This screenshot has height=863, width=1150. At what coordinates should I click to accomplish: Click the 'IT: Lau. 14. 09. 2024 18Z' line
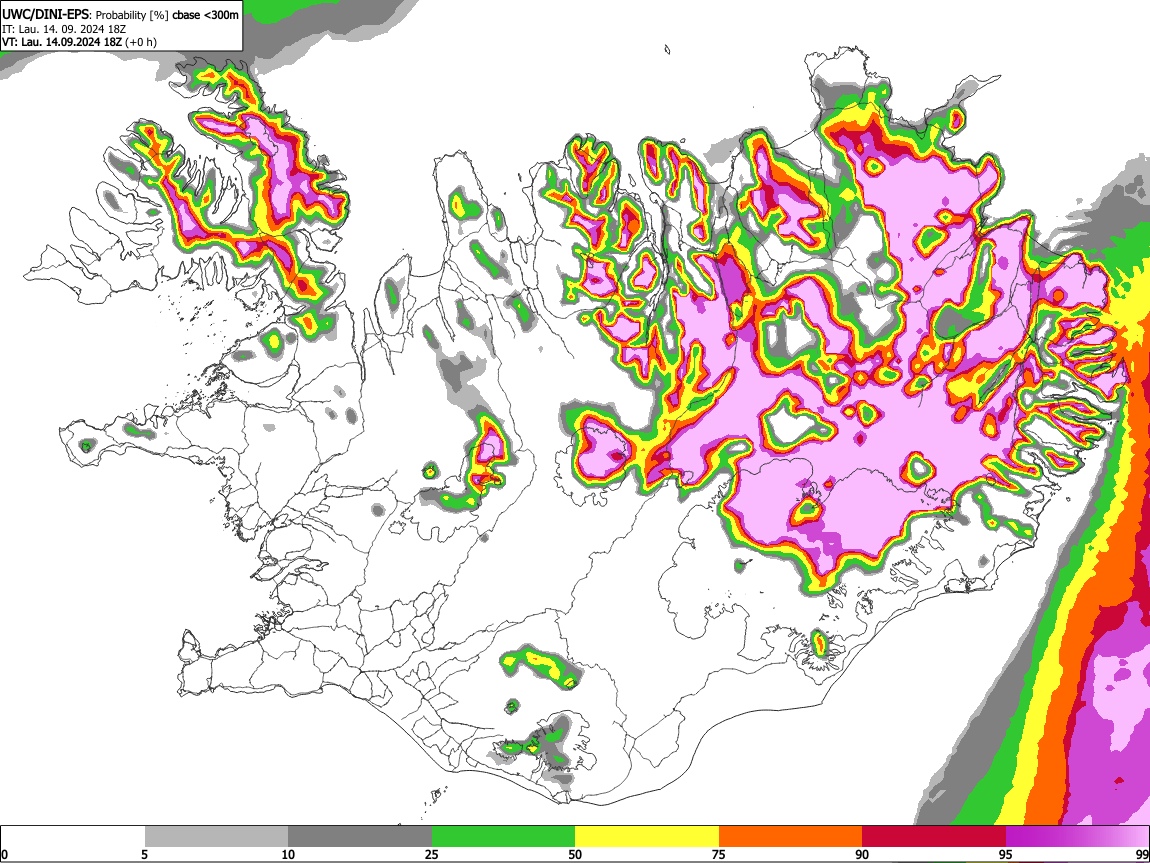pyautogui.click(x=64, y=29)
